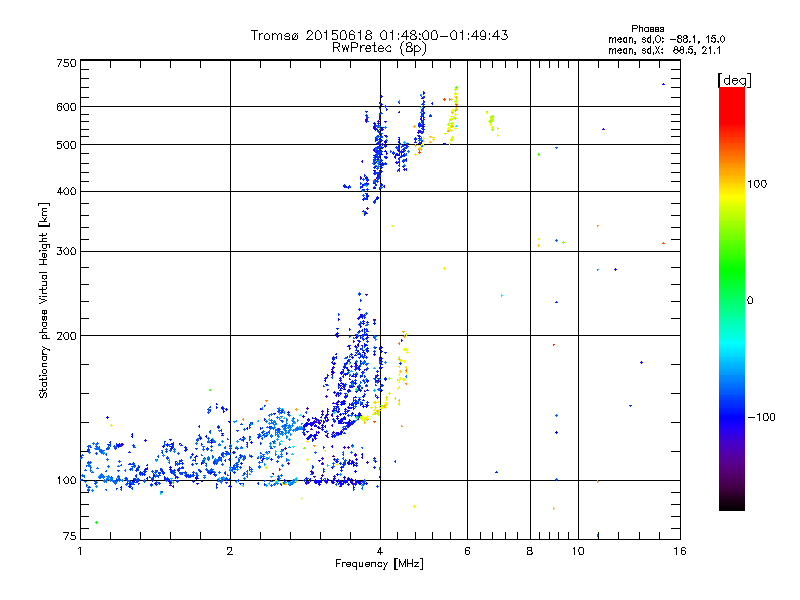
Task: Click the "4" frequency axis tick label
Action: tap(380, 551)
